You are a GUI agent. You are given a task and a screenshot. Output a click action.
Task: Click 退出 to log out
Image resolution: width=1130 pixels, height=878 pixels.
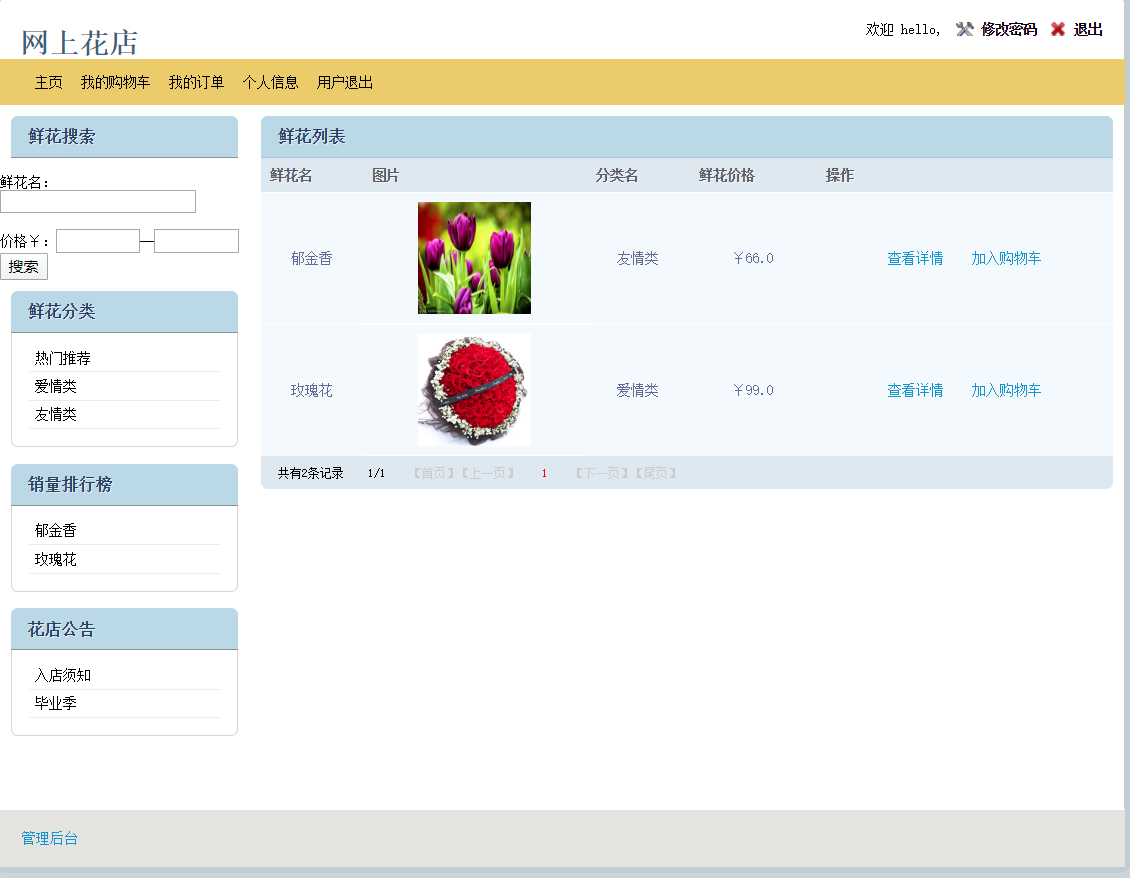click(1089, 30)
